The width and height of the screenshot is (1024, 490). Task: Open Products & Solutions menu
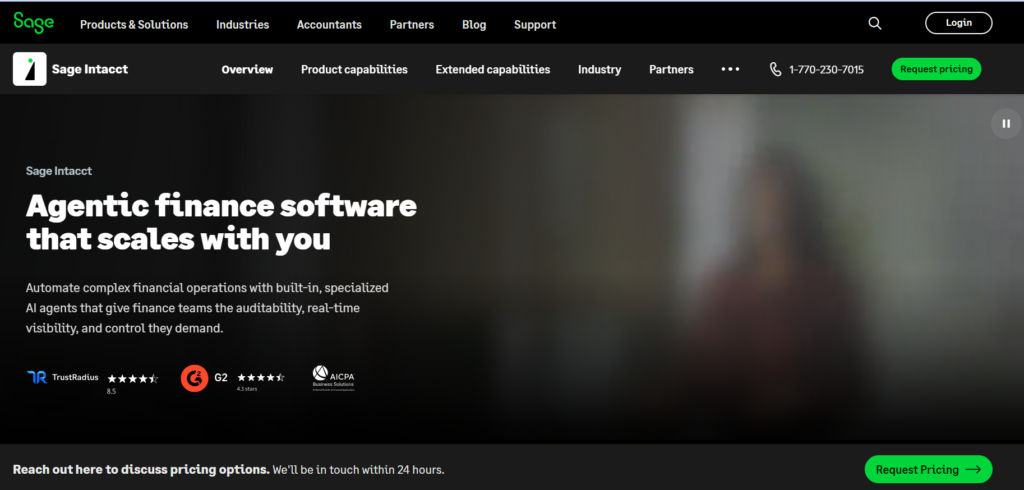point(134,24)
